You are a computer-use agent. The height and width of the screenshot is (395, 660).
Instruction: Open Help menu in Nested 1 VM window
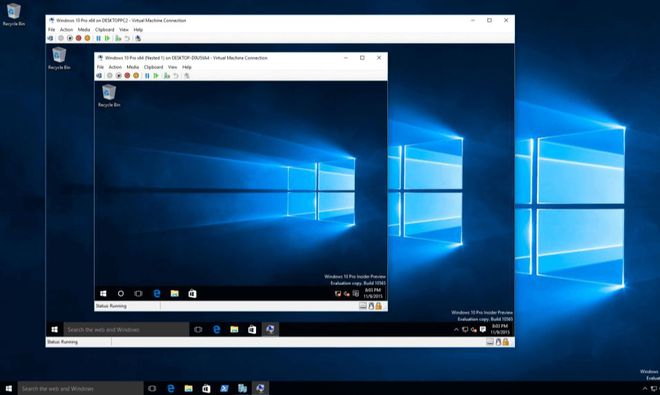(187, 67)
